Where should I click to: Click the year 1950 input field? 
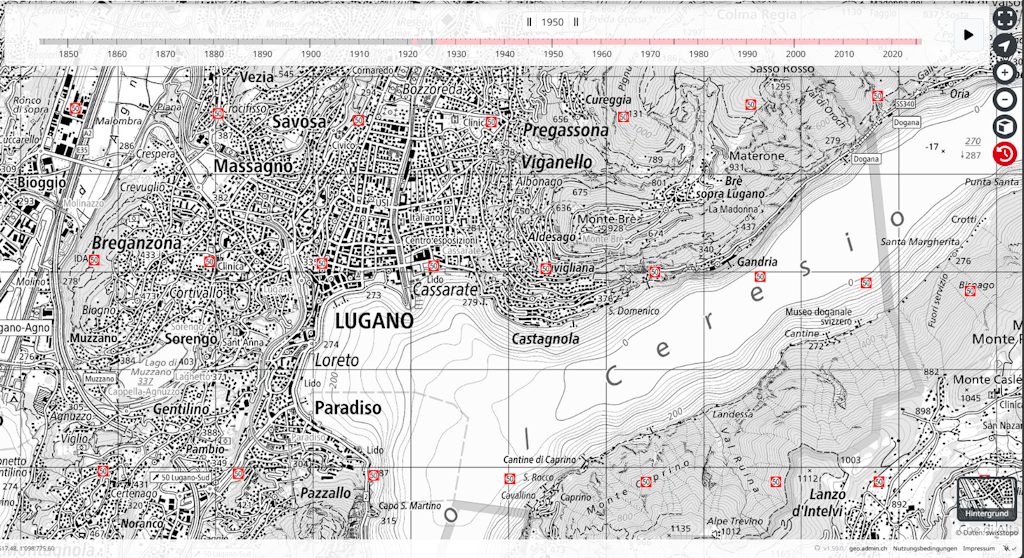(552, 21)
